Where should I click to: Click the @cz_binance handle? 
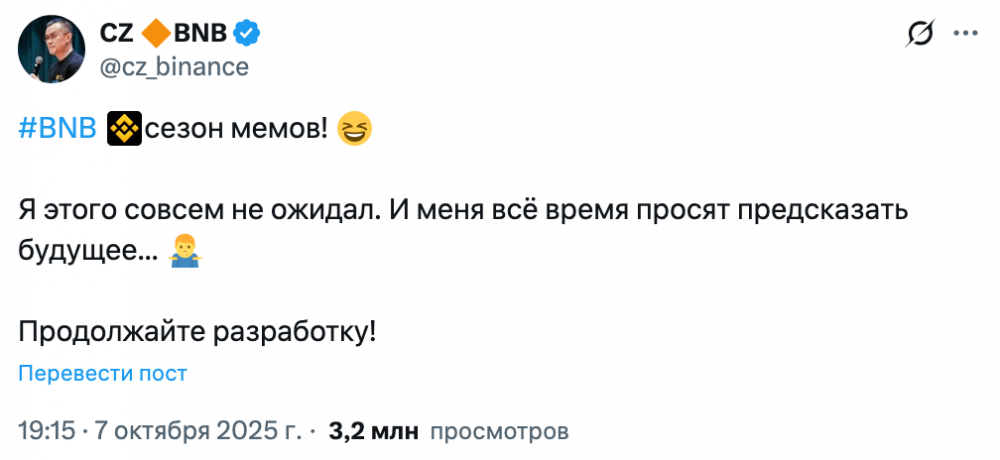point(174,67)
